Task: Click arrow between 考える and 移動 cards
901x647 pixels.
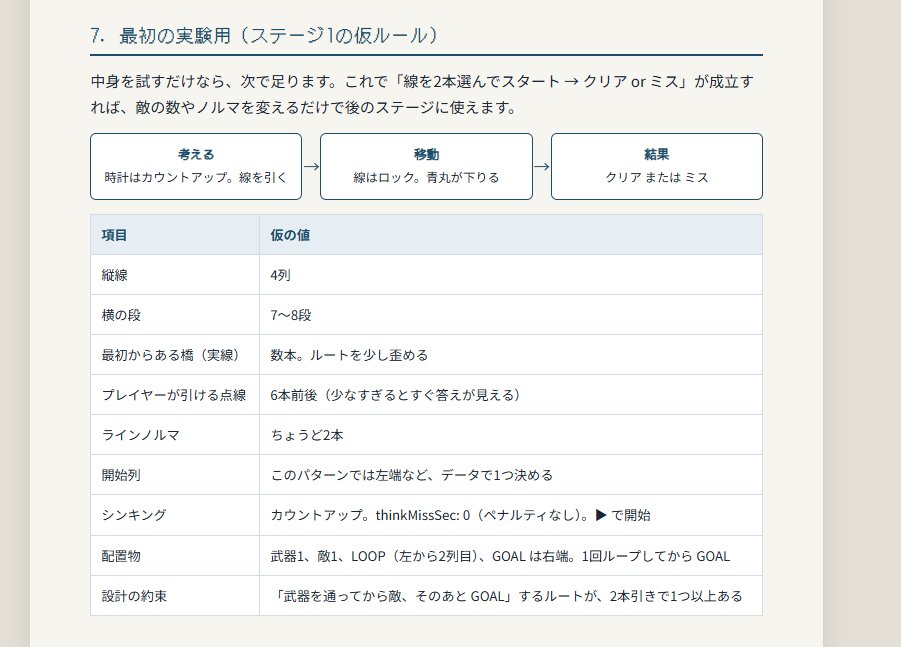Action: [x=311, y=167]
